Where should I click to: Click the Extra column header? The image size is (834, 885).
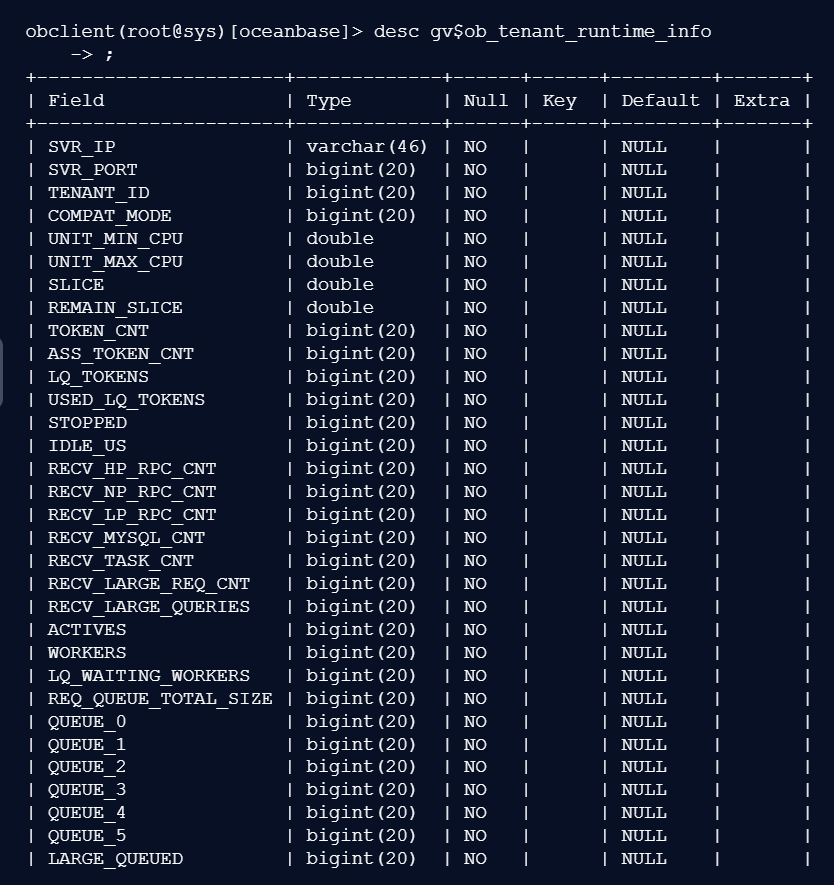tap(762, 100)
